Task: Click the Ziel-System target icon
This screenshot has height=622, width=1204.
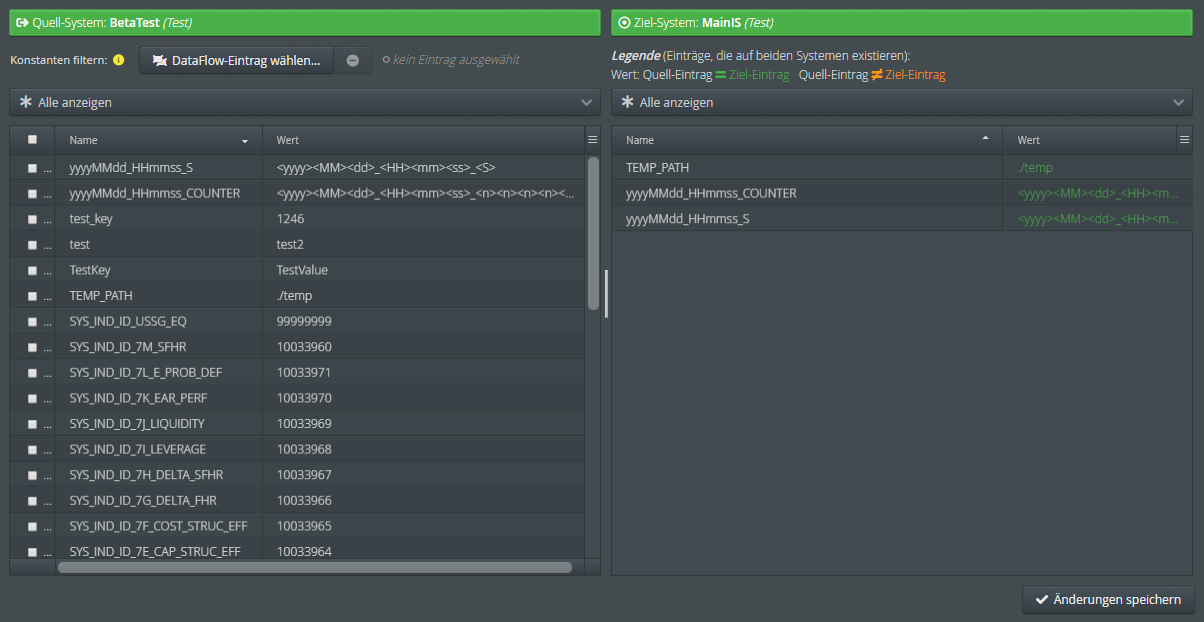Action: click(x=625, y=22)
